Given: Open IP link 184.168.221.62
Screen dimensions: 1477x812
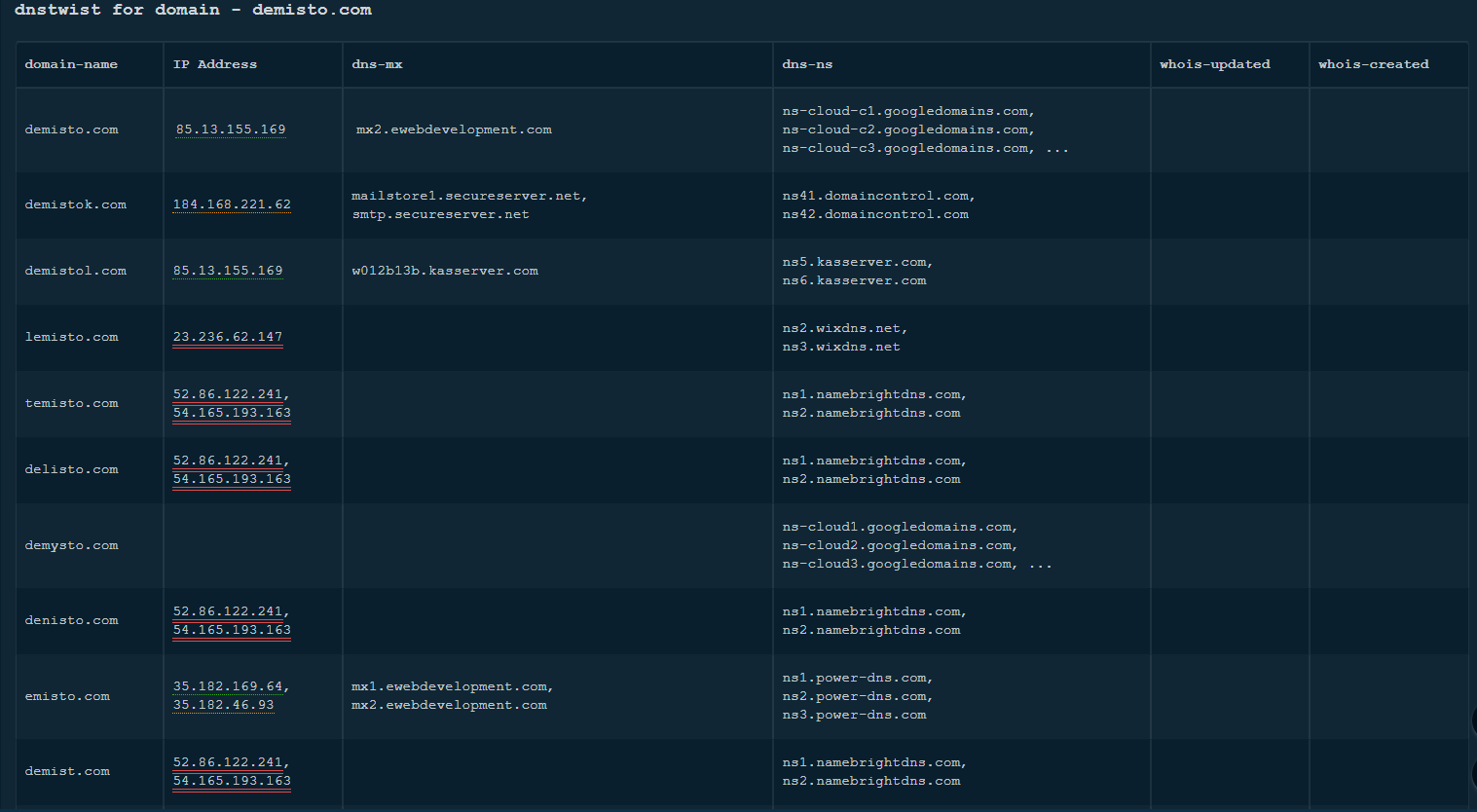Looking at the screenshot, I should (x=232, y=204).
